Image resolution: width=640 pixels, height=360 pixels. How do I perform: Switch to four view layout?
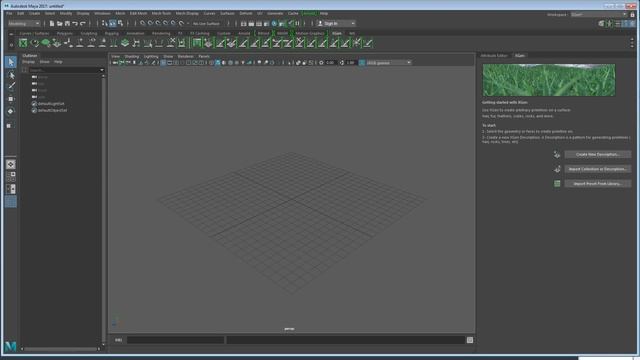click(x=11, y=176)
